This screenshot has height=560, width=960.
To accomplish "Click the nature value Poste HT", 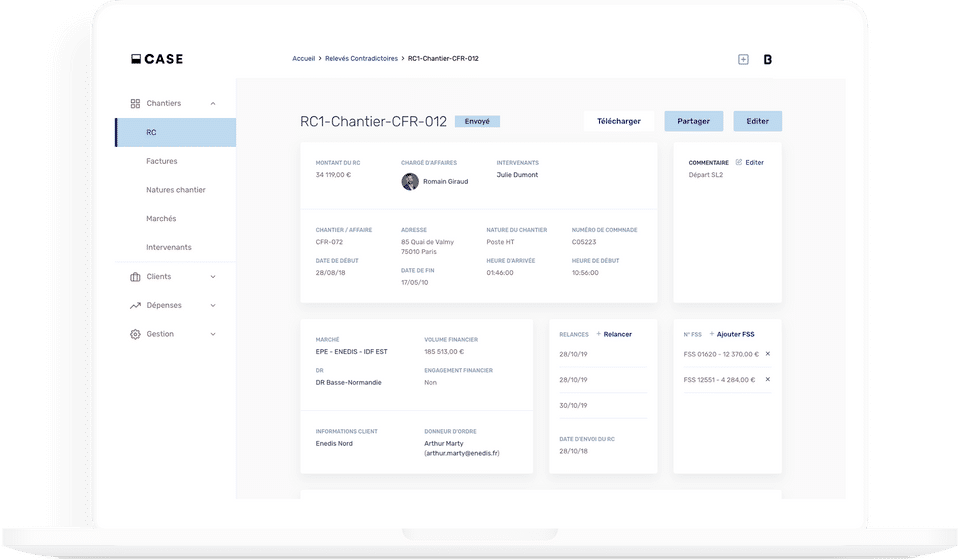I will 500,242.
